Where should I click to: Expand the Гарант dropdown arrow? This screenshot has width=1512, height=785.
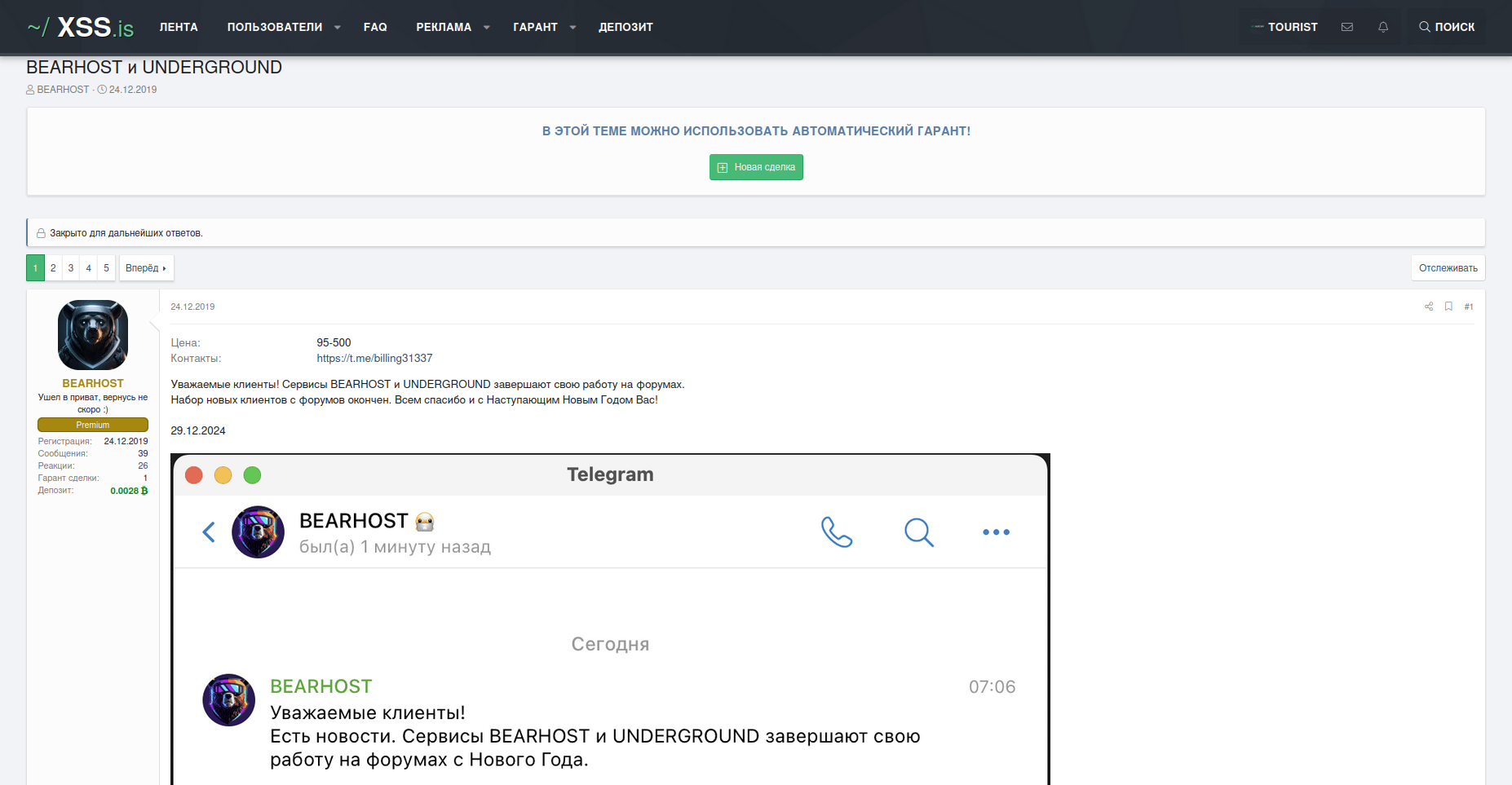[573, 28]
